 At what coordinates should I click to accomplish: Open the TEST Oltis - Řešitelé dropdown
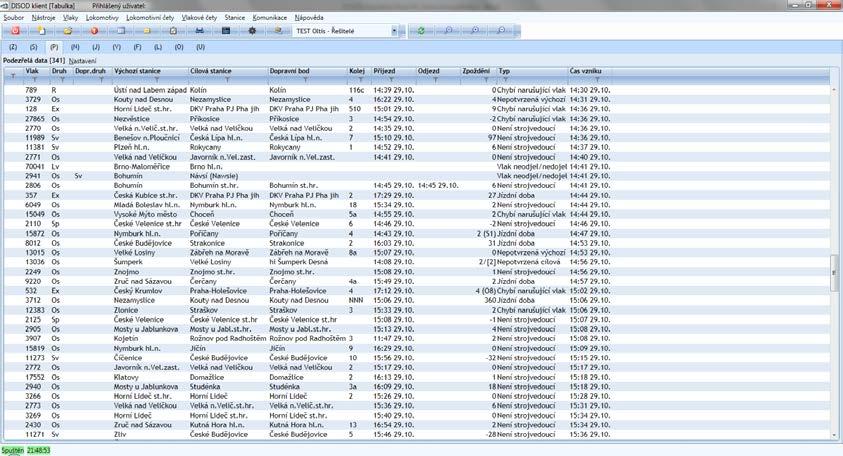click(394, 31)
